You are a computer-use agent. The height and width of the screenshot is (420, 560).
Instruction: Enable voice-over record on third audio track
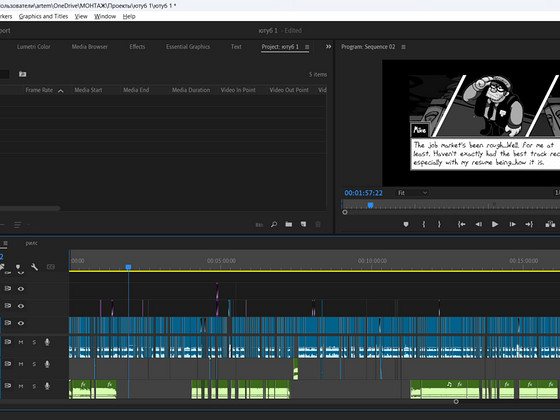[47, 386]
